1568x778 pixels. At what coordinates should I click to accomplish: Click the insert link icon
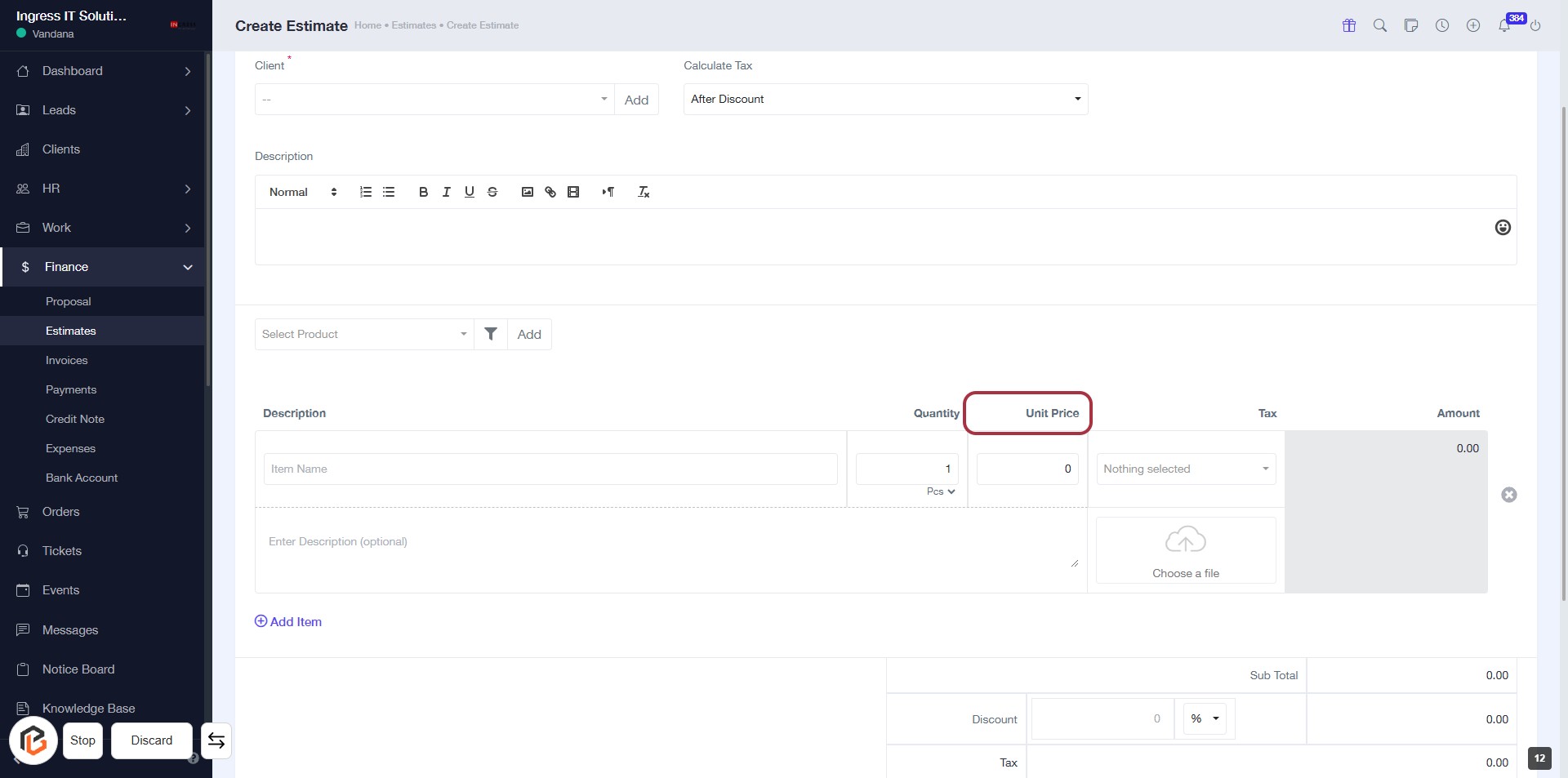(x=550, y=192)
